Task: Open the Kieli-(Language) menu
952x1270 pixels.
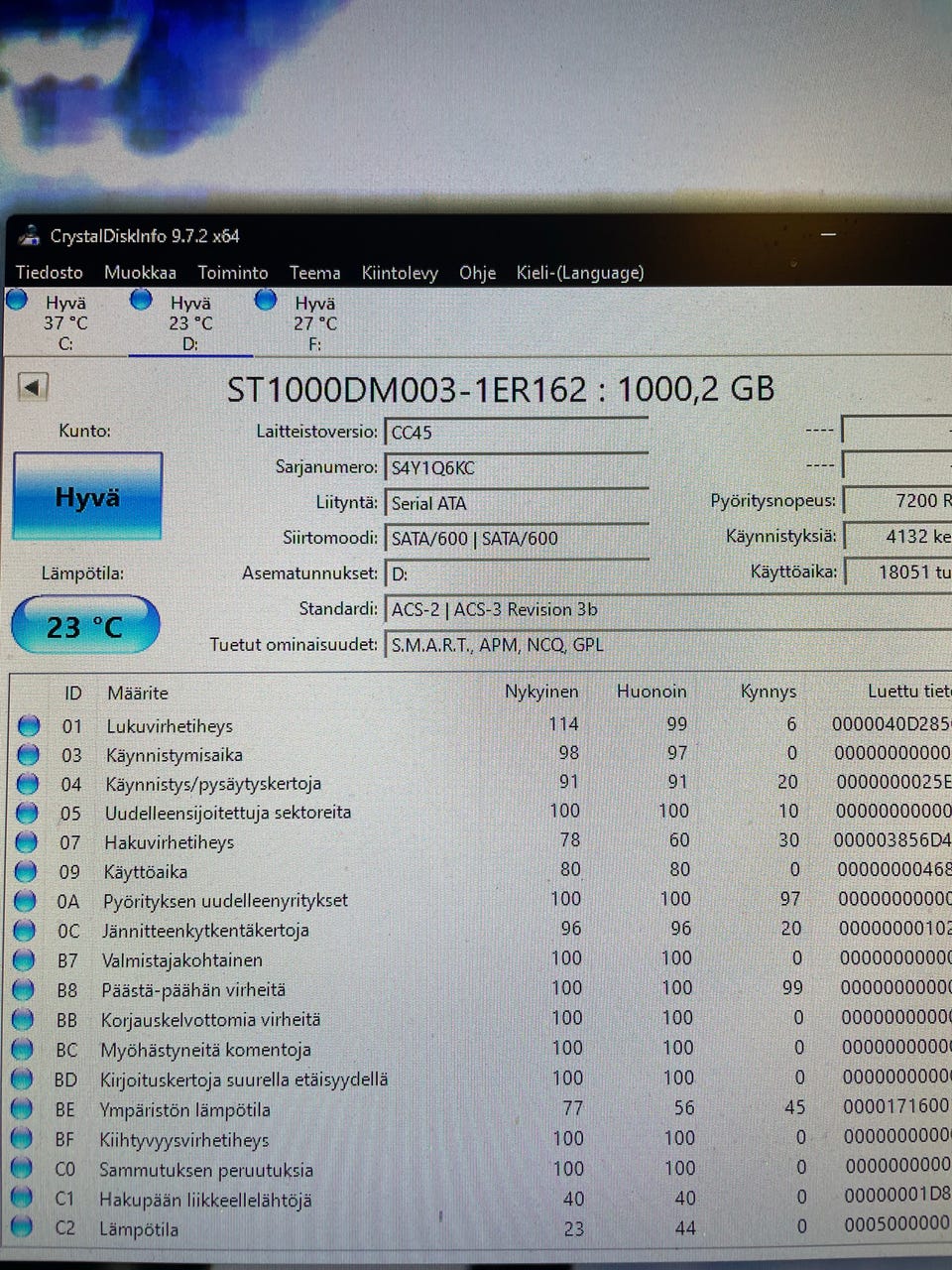Action: [x=580, y=273]
